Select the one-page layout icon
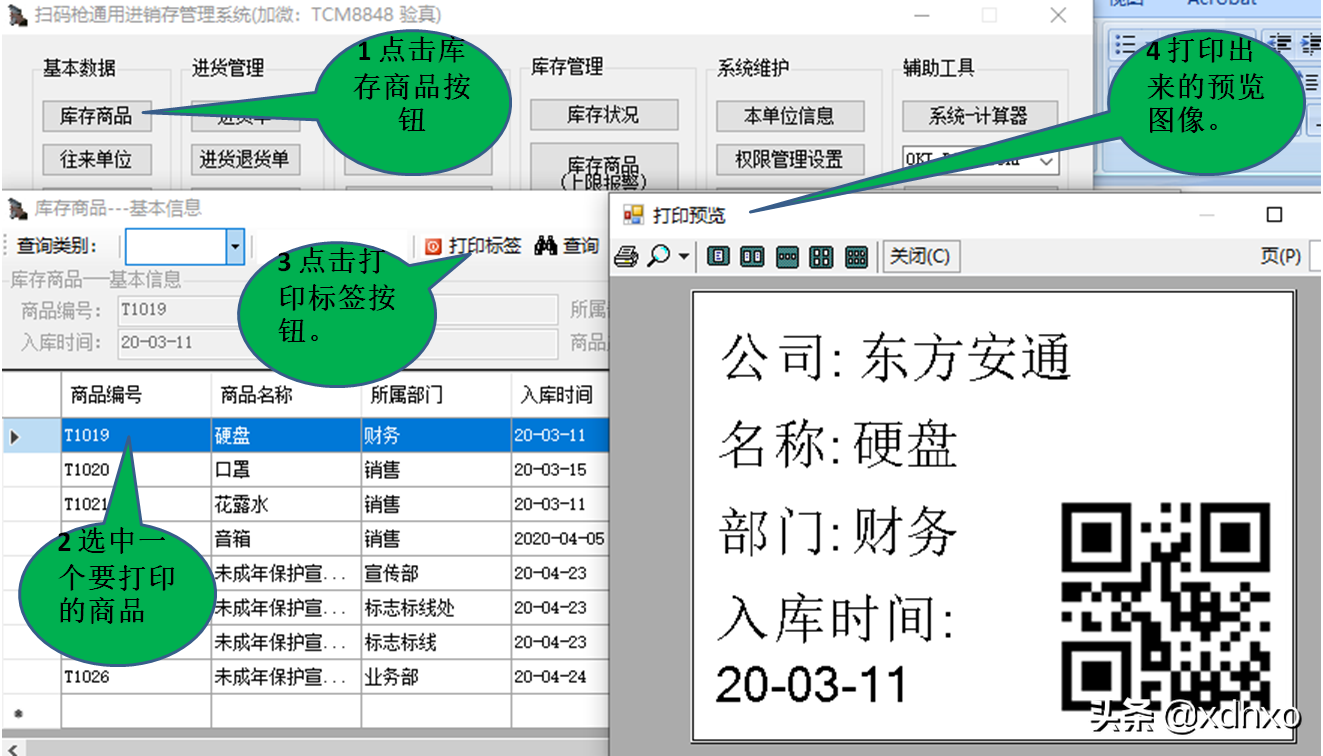 (x=718, y=257)
